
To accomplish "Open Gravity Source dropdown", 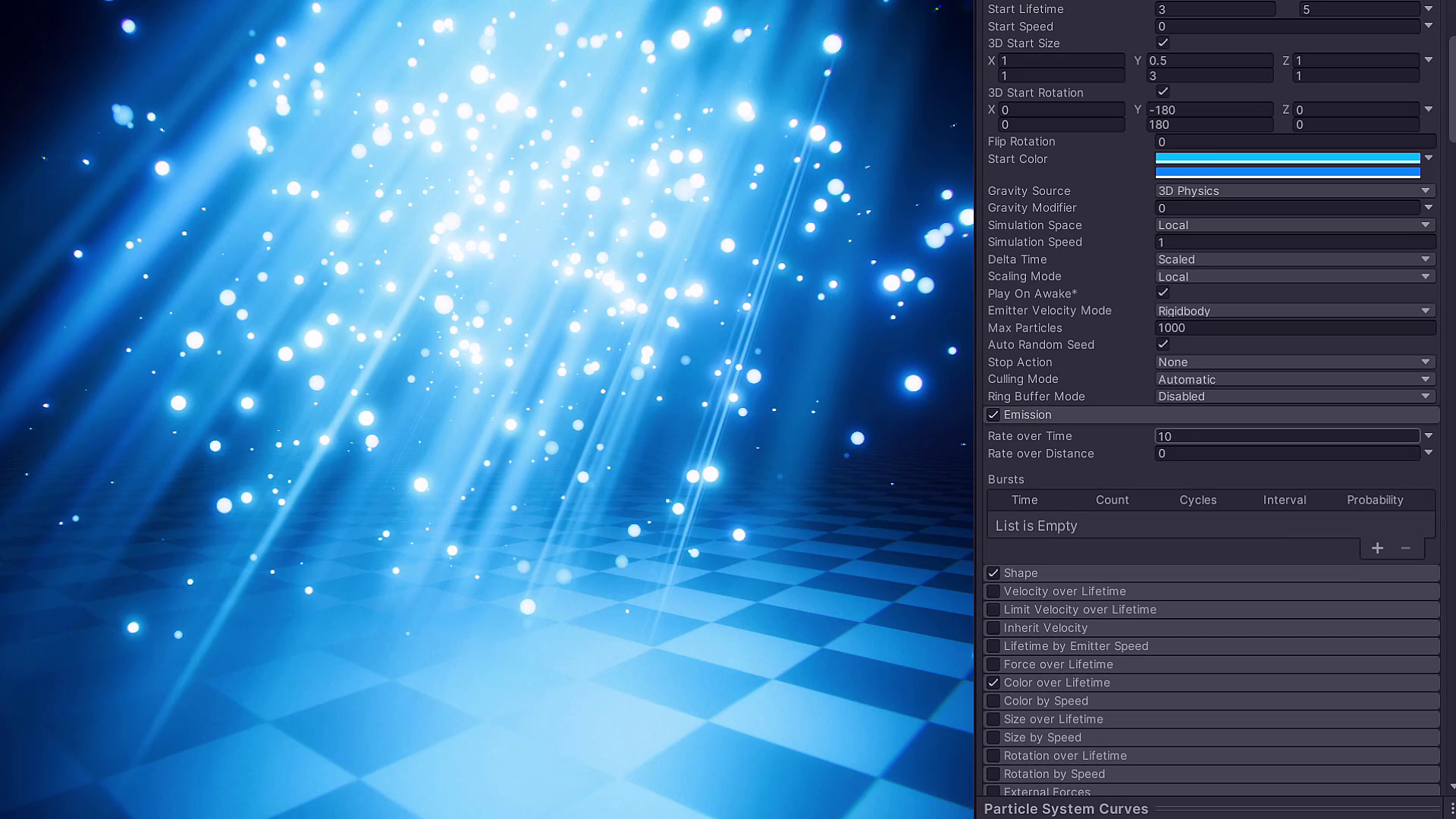I will click(x=1294, y=191).
